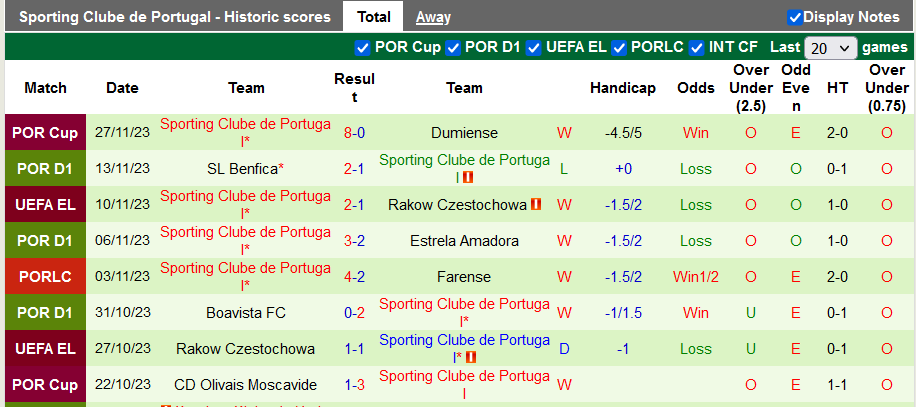Switch to the Away tab
Screen dimensions: 916x407
[433, 17]
